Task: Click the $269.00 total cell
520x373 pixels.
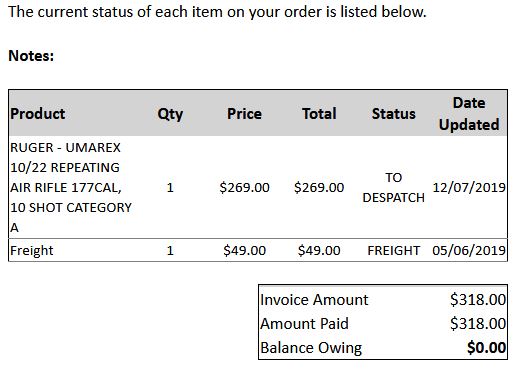Action: pyautogui.click(x=319, y=187)
